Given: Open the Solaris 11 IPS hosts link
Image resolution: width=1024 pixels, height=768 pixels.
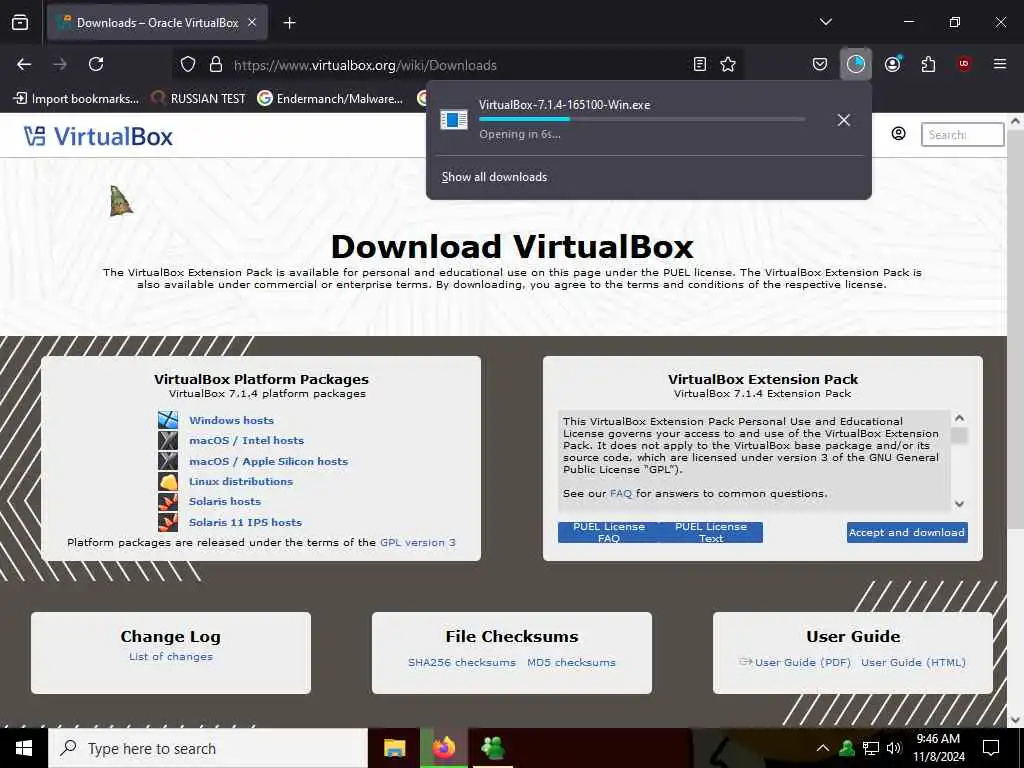Looking at the screenshot, I should (245, 522).
